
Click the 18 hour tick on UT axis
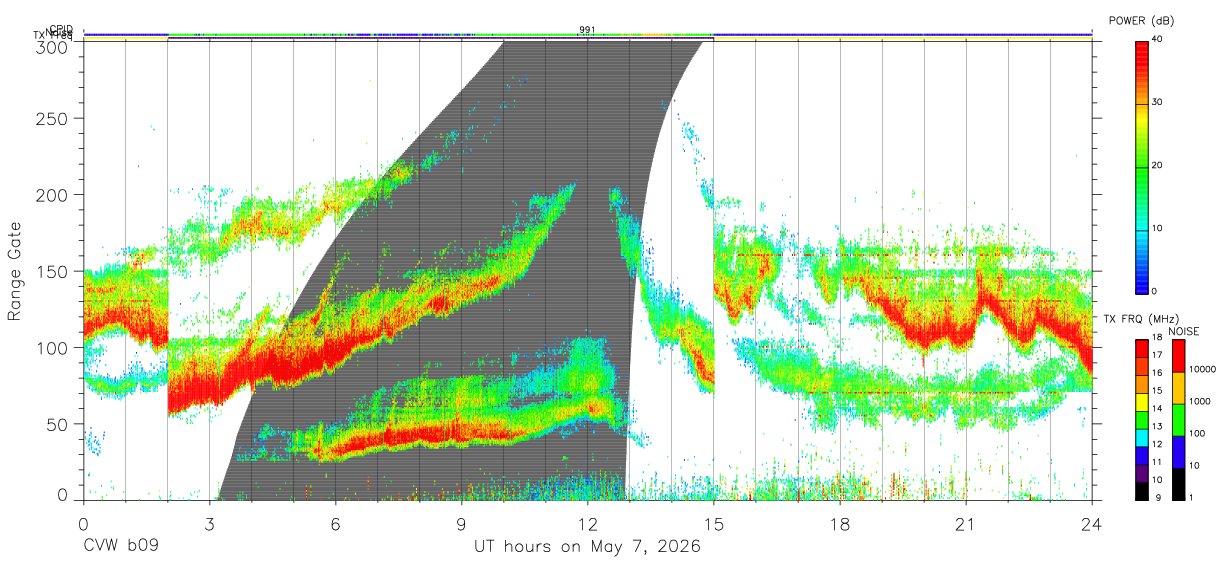click(839, 523)
